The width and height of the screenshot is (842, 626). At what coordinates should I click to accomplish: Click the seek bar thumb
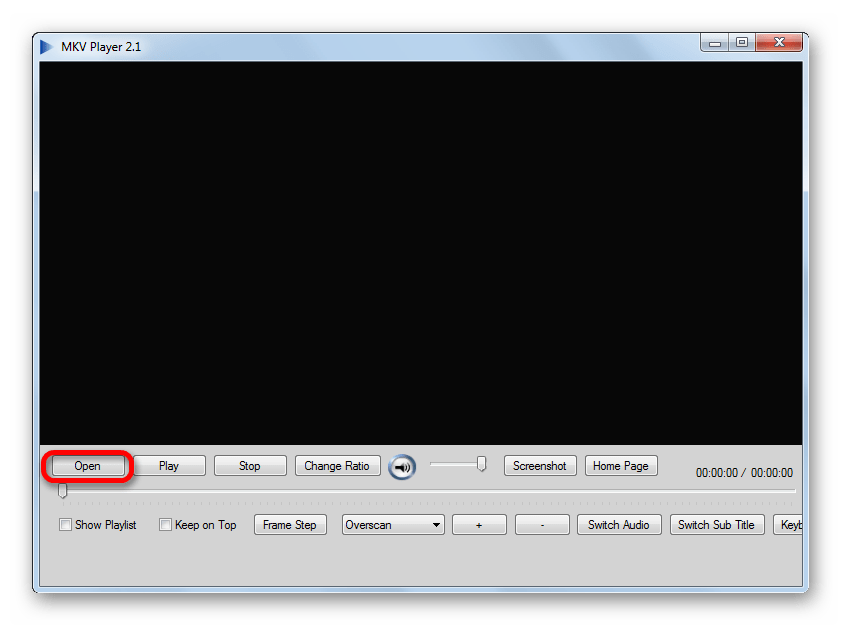tap(63, 491)
